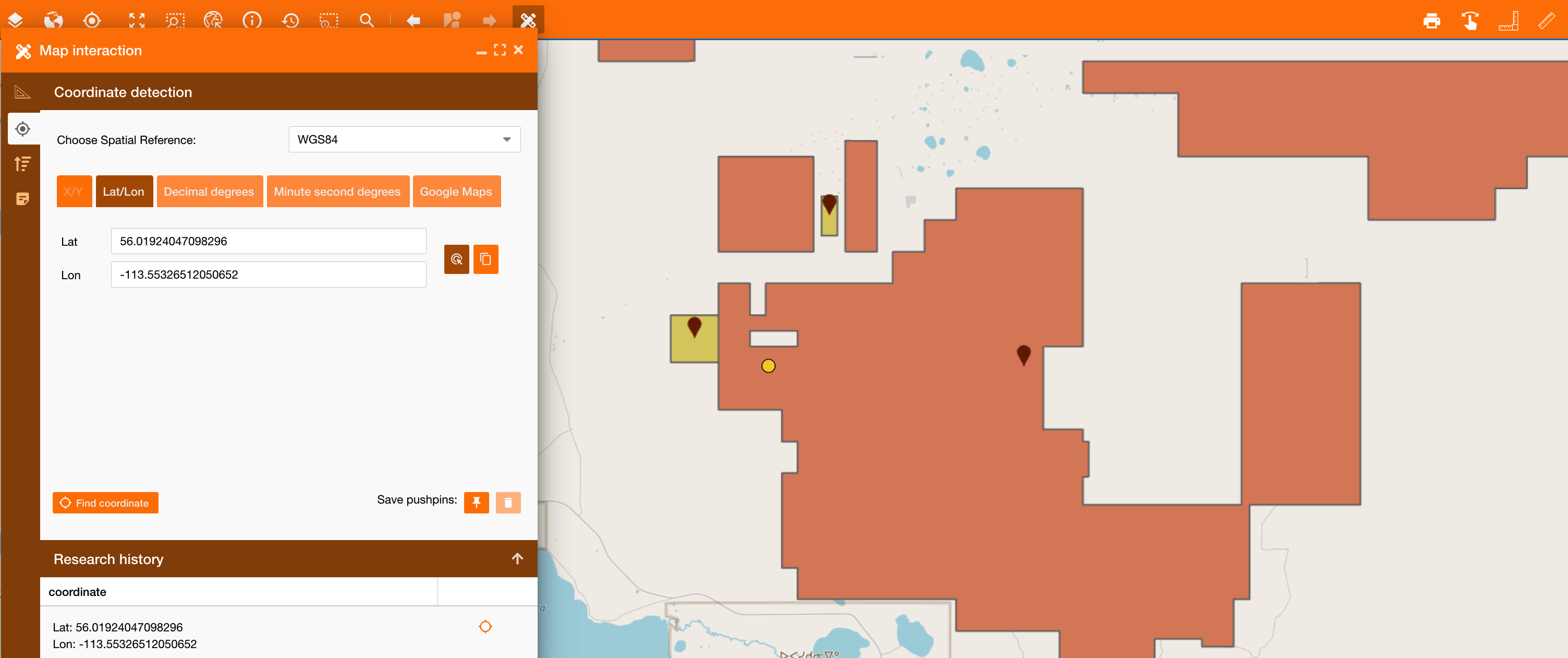Click the globe with cursor icon
Screen dimensions: 1568x658
tap(214, 20)
